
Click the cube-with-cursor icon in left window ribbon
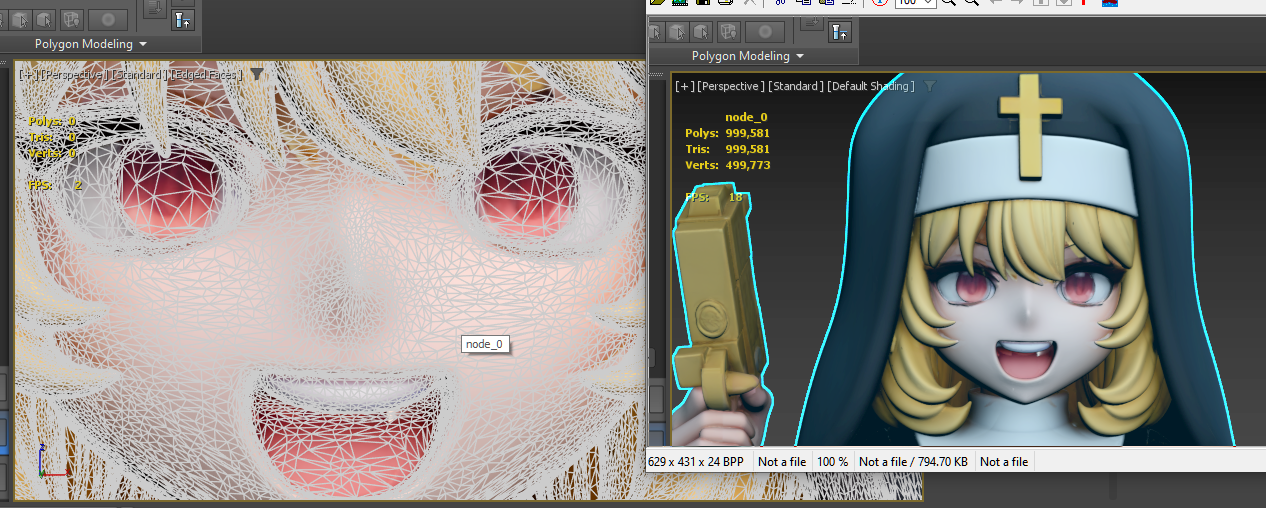pyautogui.click(x=19, y=19)
